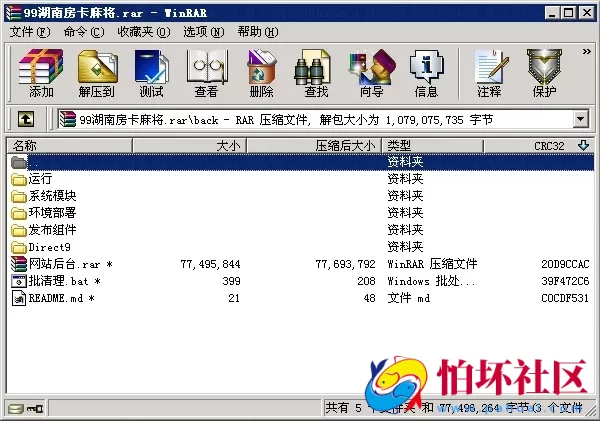Click the 系统模块 folder icon
The height and width of the screenshot is (421, 600).
point(19,196)
